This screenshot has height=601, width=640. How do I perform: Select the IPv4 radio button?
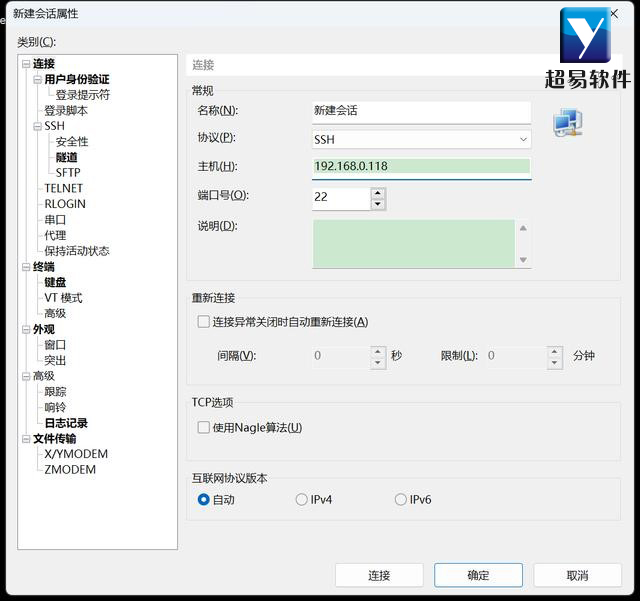pos(301,499)
